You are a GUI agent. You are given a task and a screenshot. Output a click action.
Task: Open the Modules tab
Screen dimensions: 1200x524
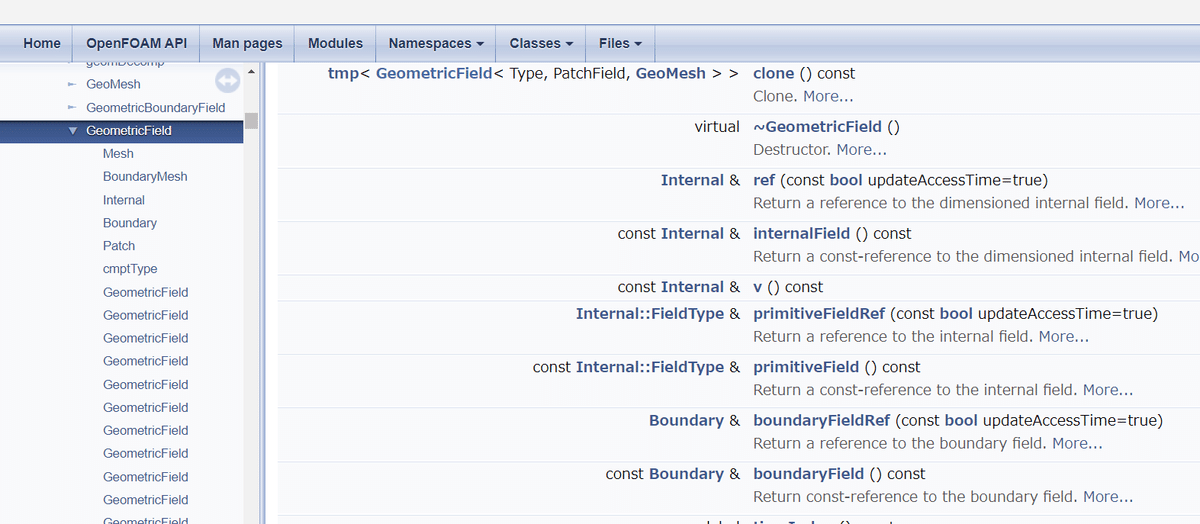point(335,43)
